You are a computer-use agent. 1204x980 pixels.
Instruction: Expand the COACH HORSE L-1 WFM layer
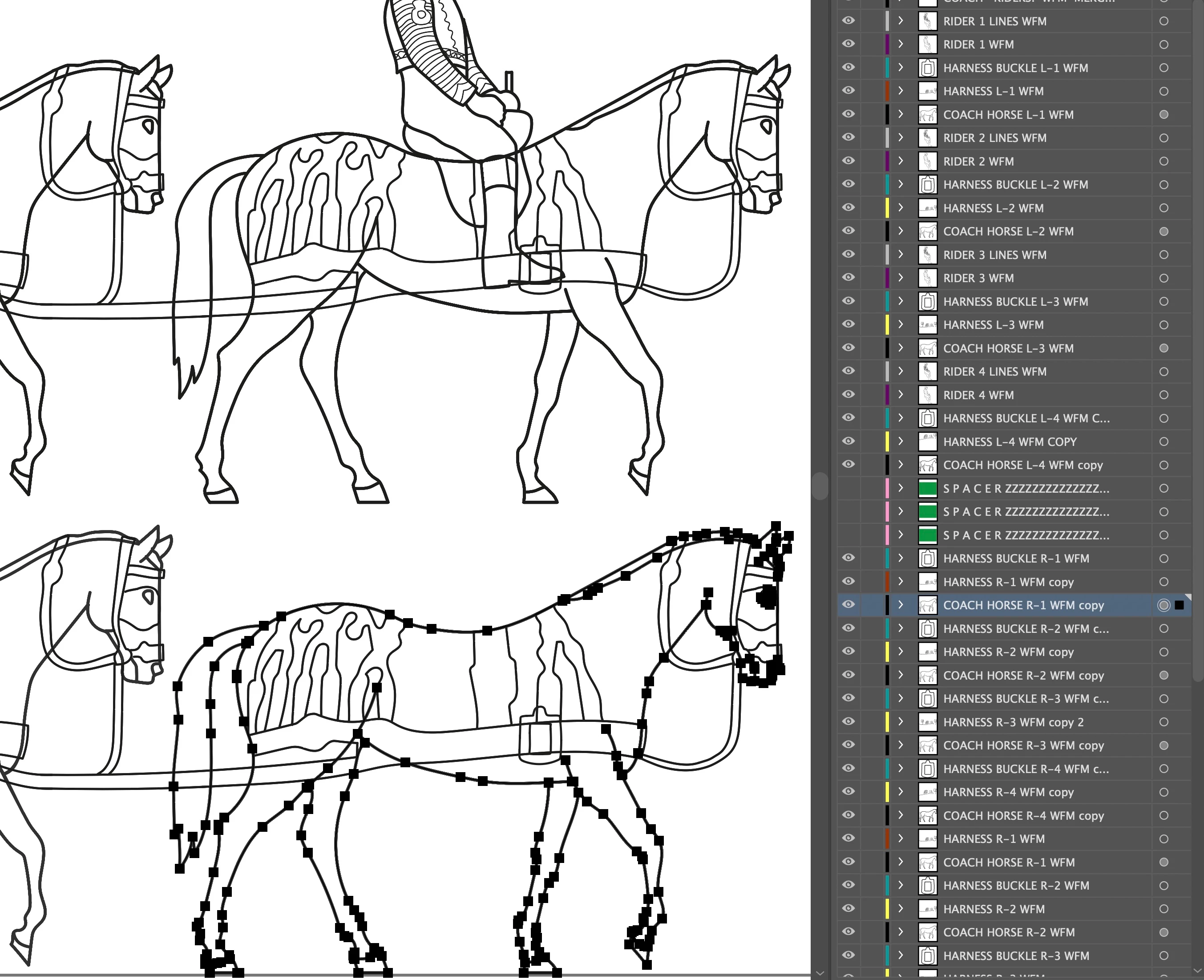click(x=901, y=114)
